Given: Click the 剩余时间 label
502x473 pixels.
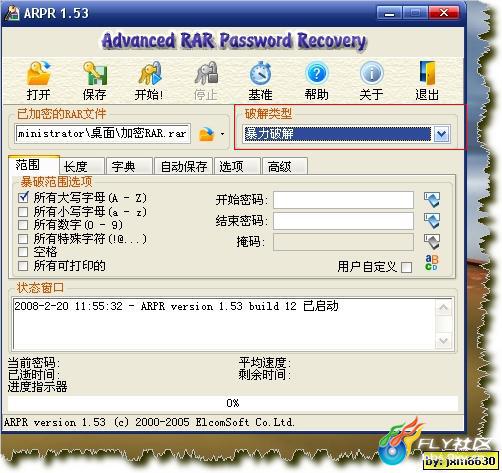Looking at the screenshot, I should click(265, 375).
